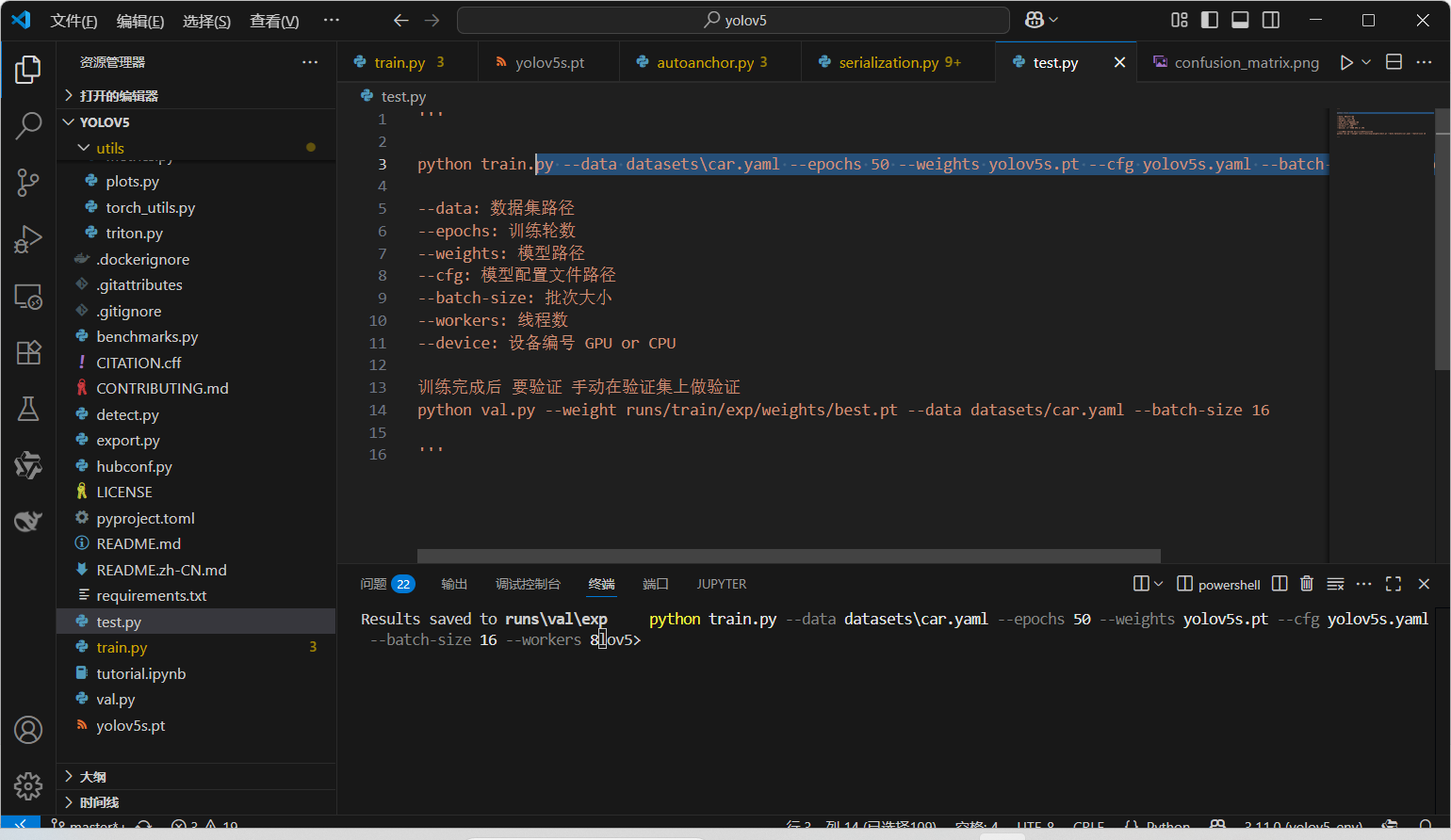Screen dimensions: 1451x840
Task: Switch to the autoanchor.py tab
Action: coord(711,62)
